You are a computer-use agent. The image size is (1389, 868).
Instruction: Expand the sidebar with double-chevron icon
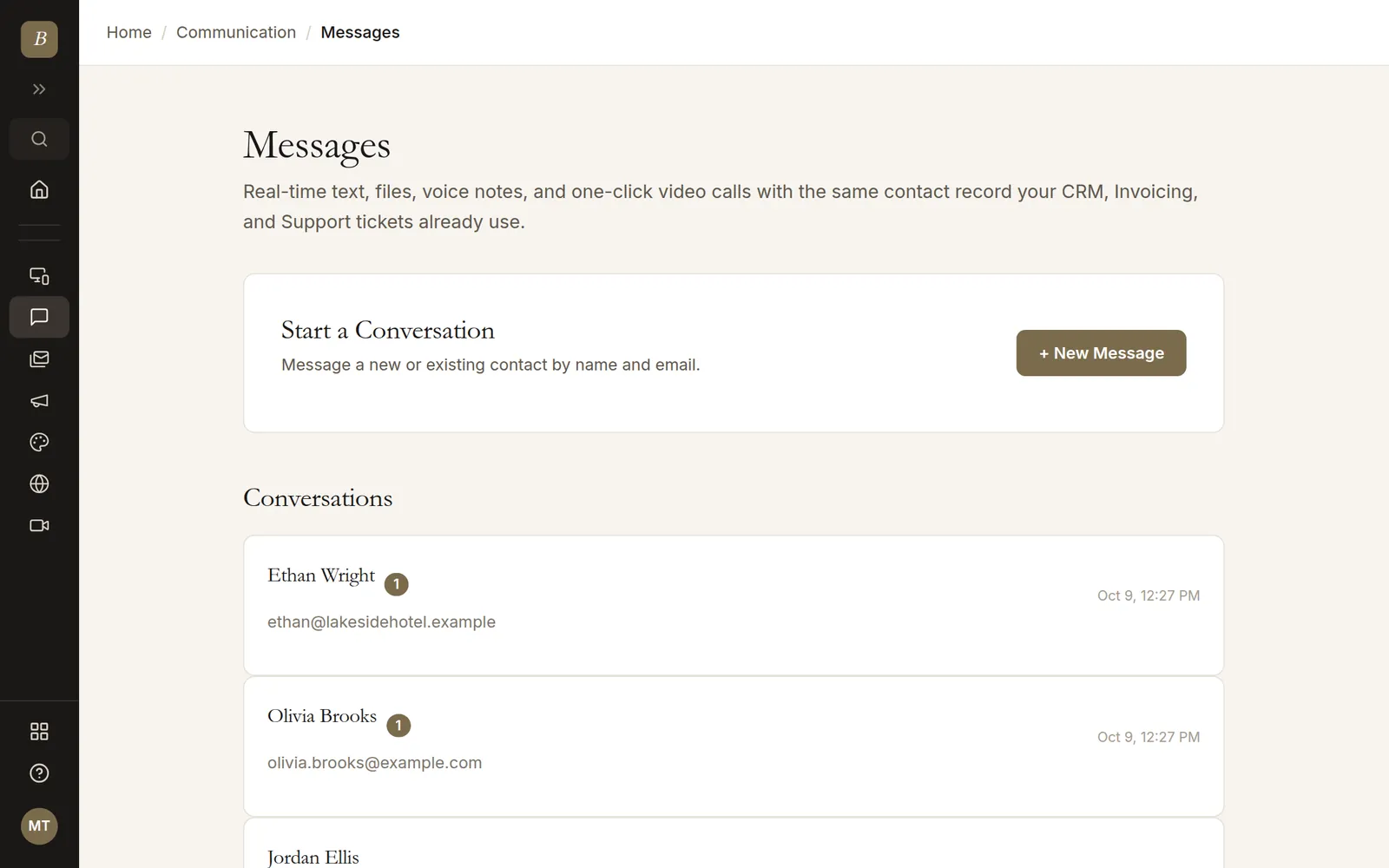[x=39, y=89]
